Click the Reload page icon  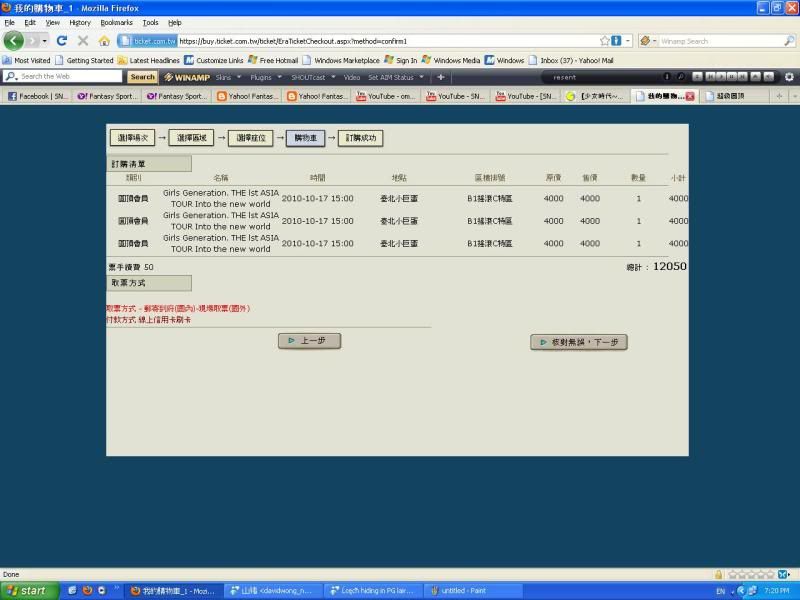[x=62, y=41]
